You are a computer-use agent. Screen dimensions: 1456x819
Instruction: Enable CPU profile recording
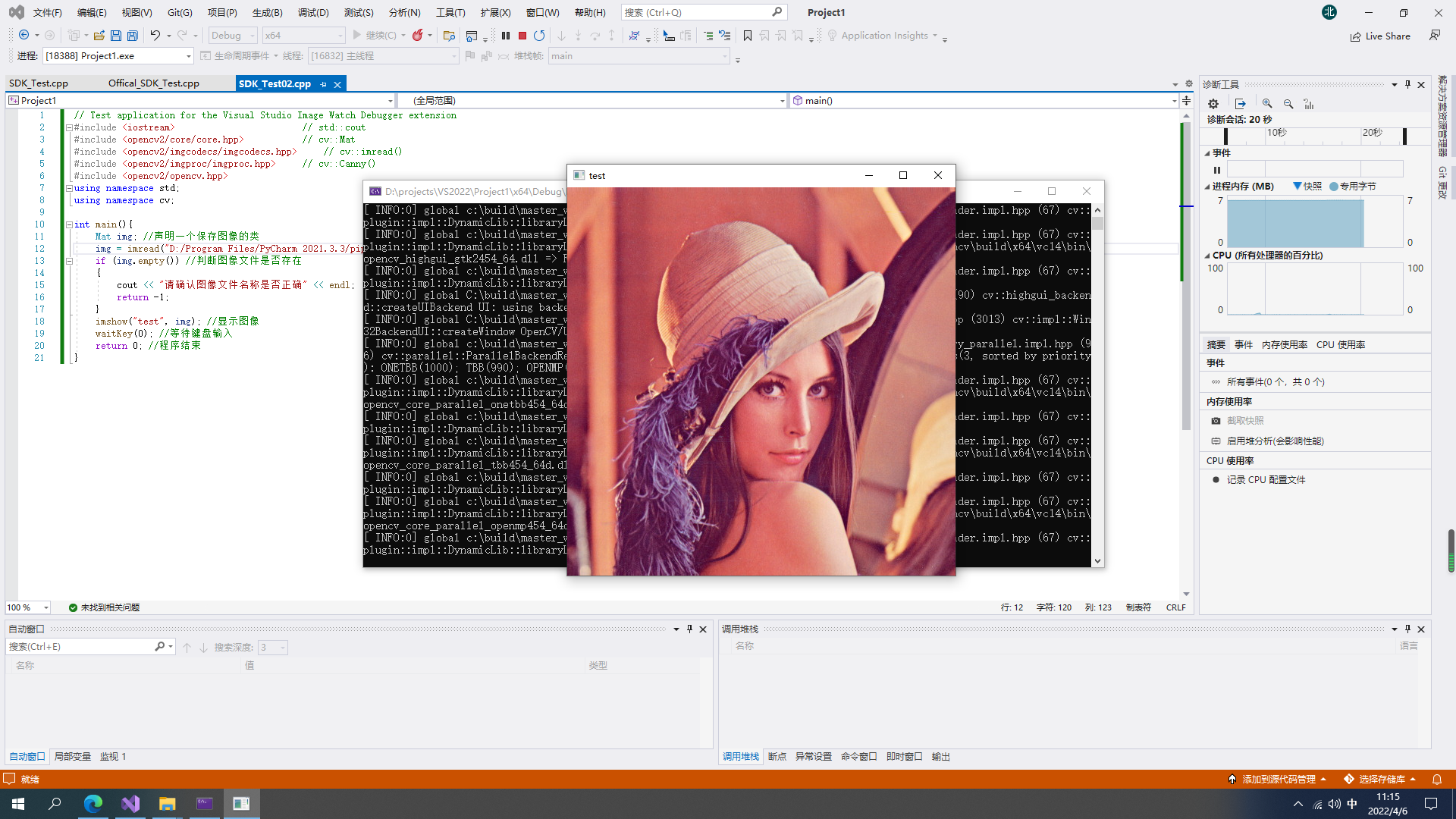[1266, 480]
